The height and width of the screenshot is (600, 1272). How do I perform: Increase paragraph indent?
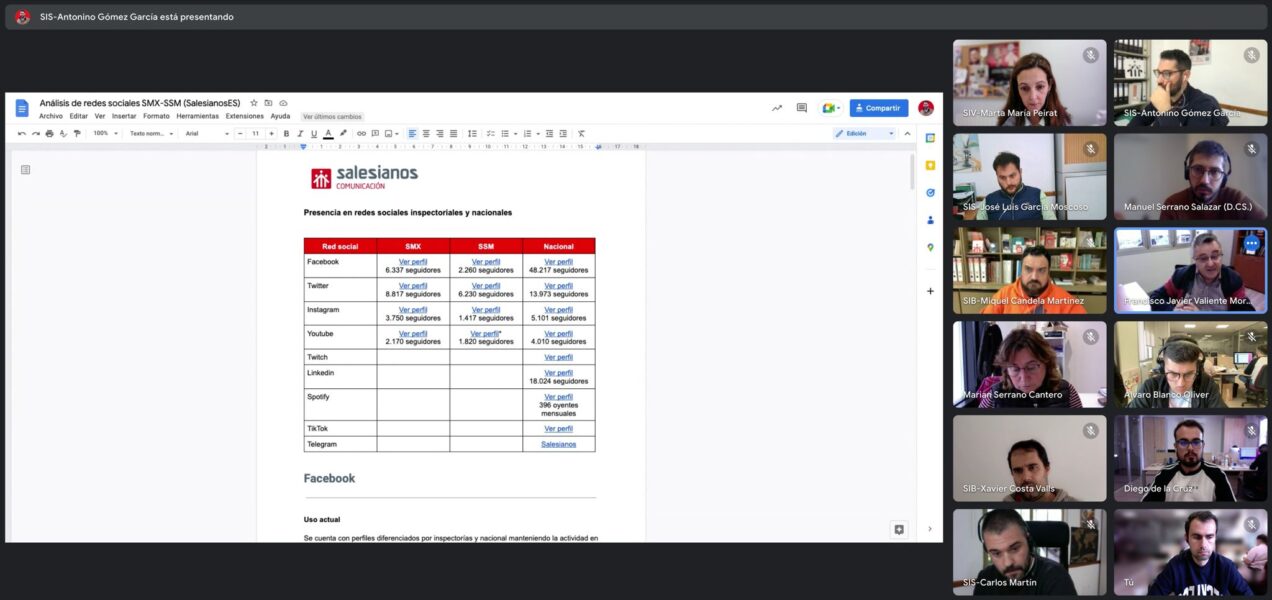[563, 133]
